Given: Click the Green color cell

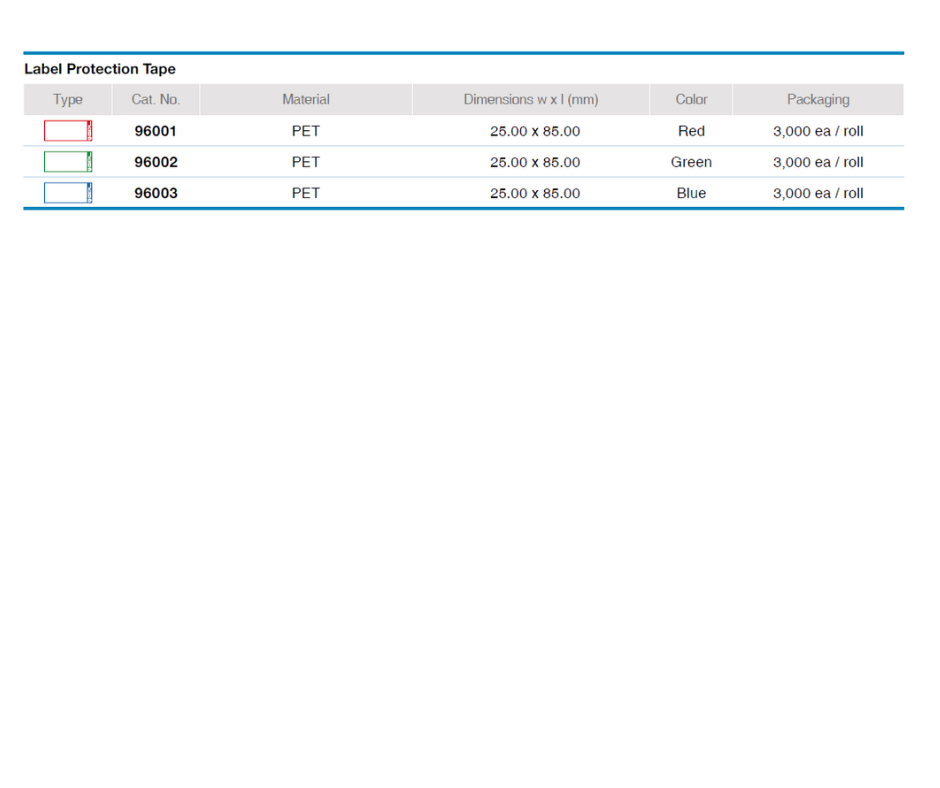Looking at the screenshot, I should (691, 162).
